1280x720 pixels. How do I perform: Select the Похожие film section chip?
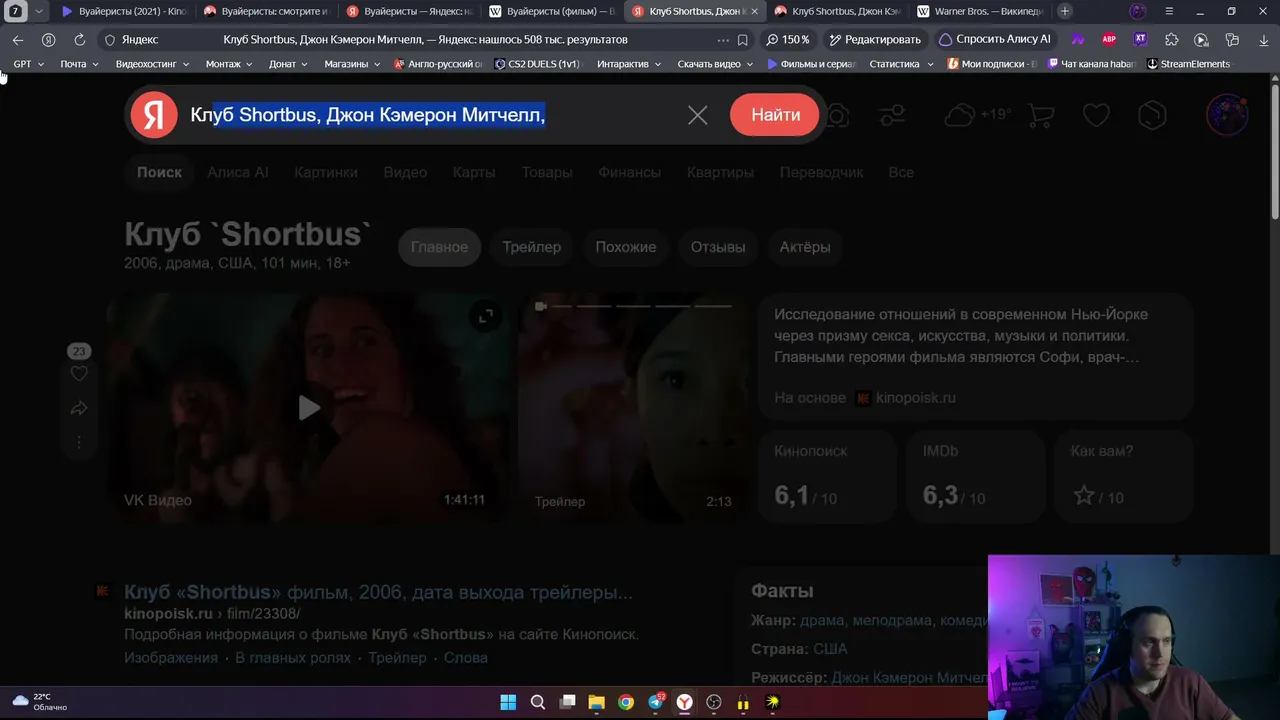pyautogui.click(x=626, y=247)
